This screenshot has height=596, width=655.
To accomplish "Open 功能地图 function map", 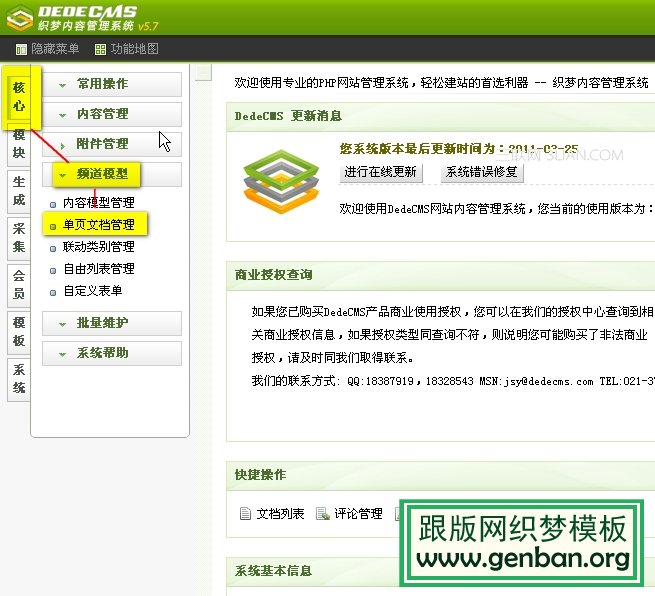I will pyautogui.click(x=135, y=49).
